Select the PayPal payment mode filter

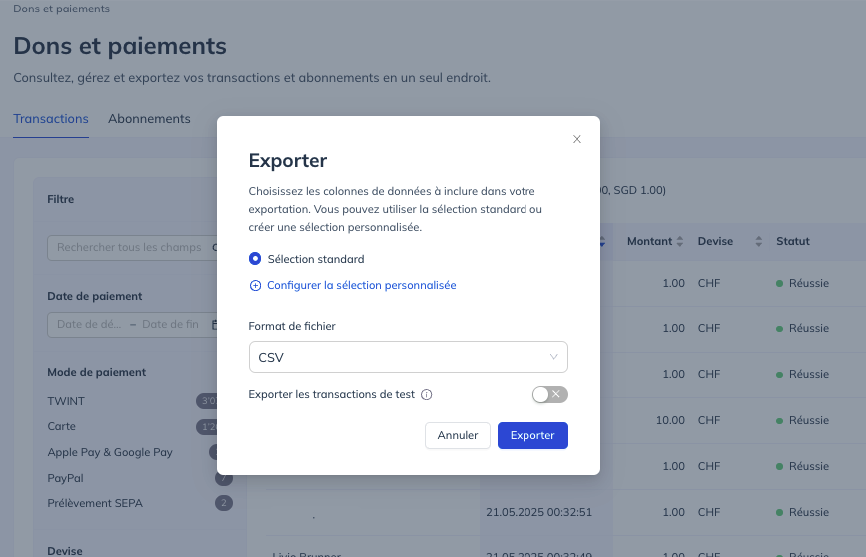[x=65, y=478]
